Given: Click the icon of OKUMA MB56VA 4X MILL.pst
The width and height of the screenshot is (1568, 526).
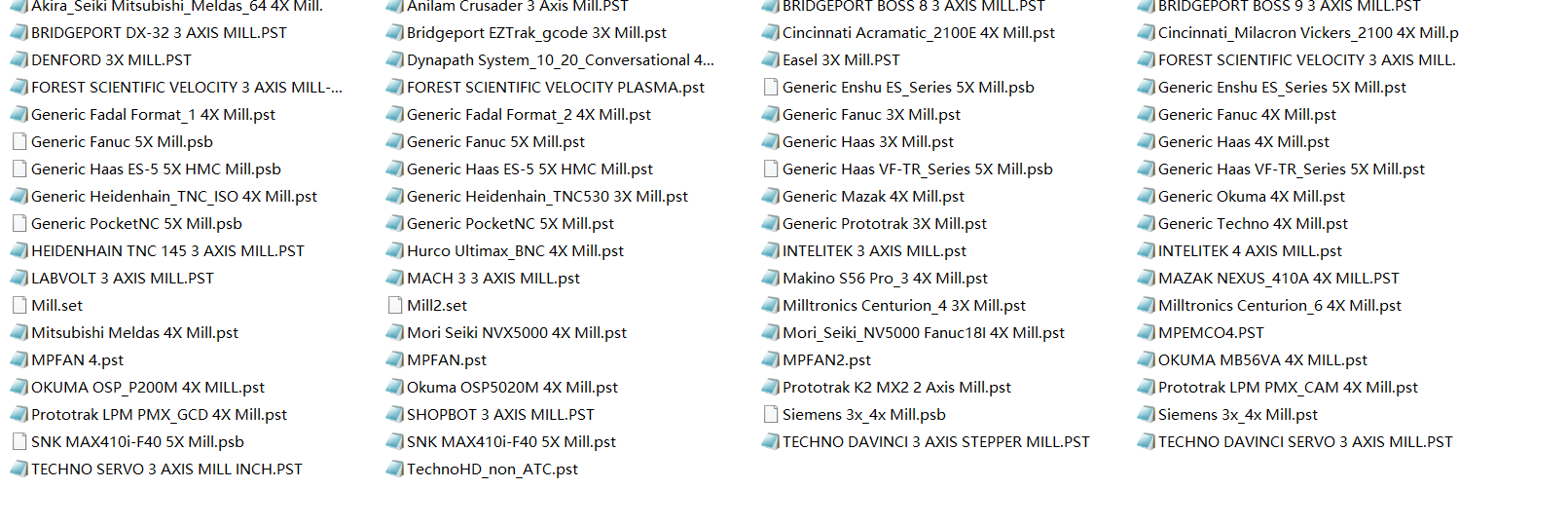Looking at the screenshot, I should click(x=1146, y=359).
